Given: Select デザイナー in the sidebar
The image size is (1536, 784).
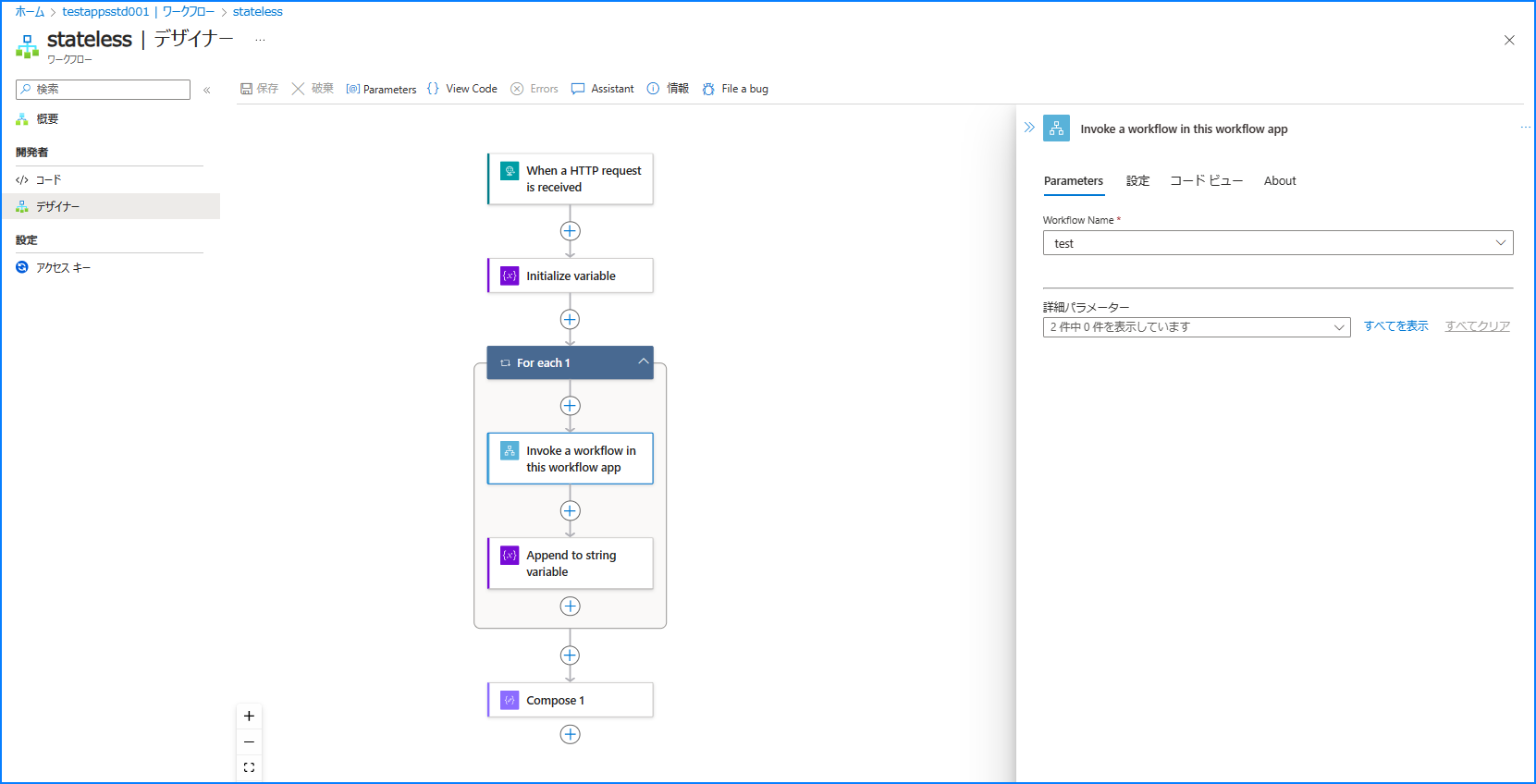Looking at the screenshot, I should point(111,206).
